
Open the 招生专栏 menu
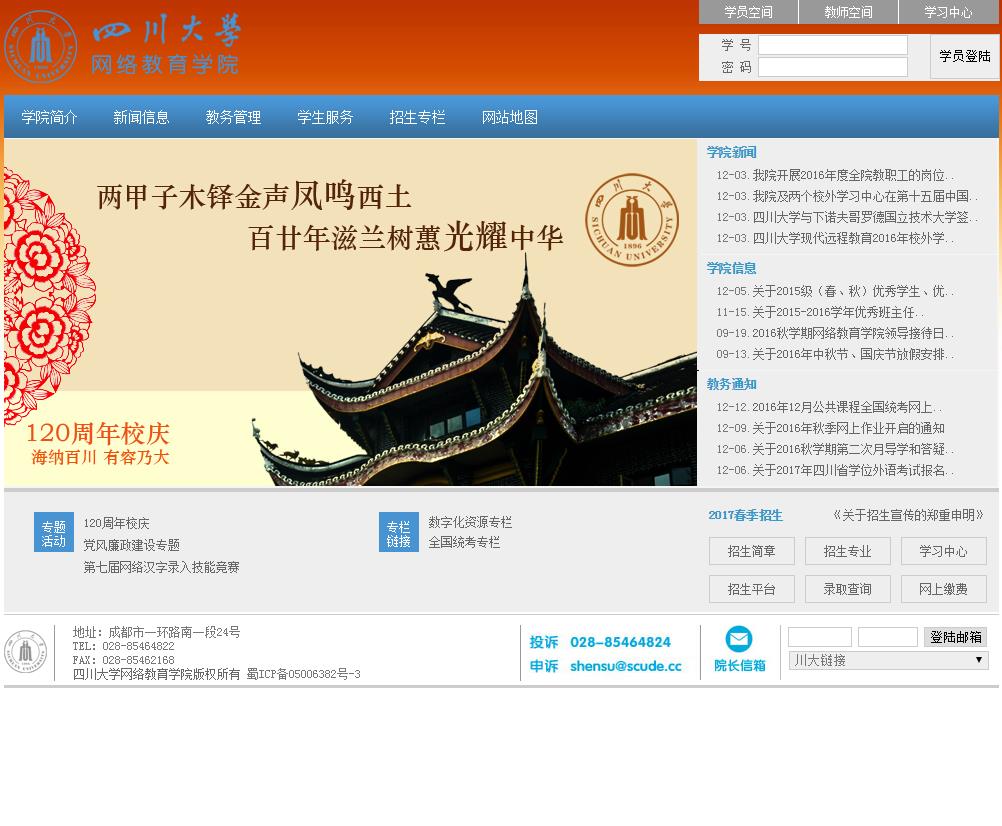[x=417, y=118]
